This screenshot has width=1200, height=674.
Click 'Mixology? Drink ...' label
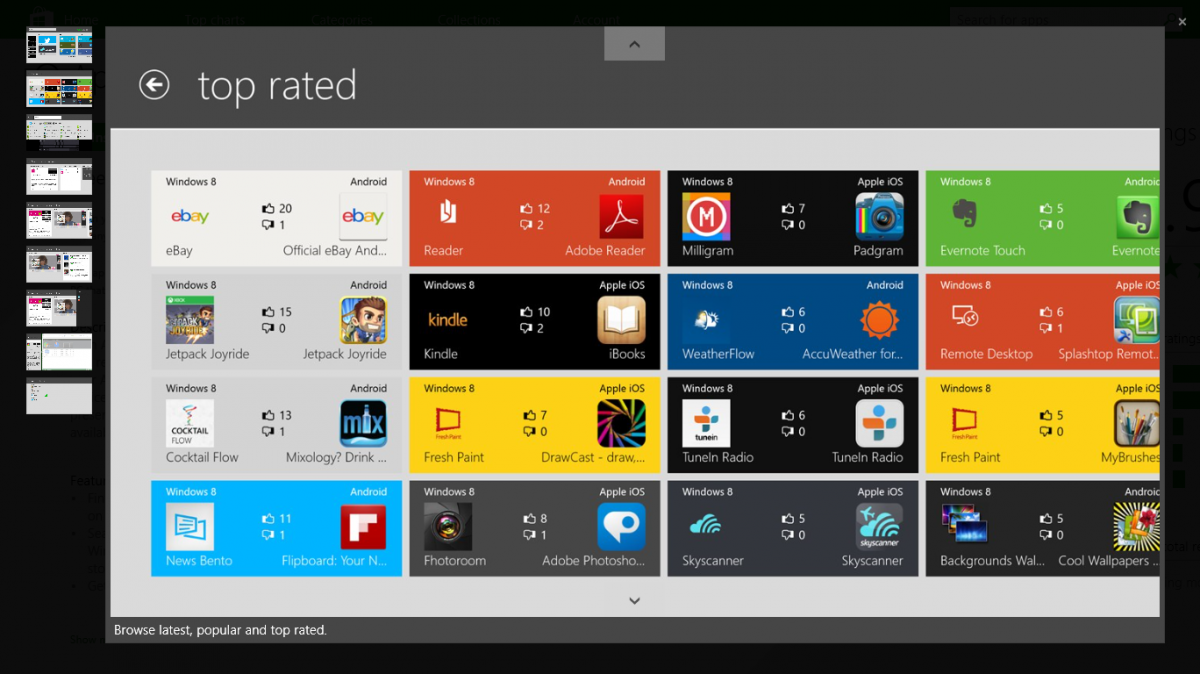click(x=336, y=457)
